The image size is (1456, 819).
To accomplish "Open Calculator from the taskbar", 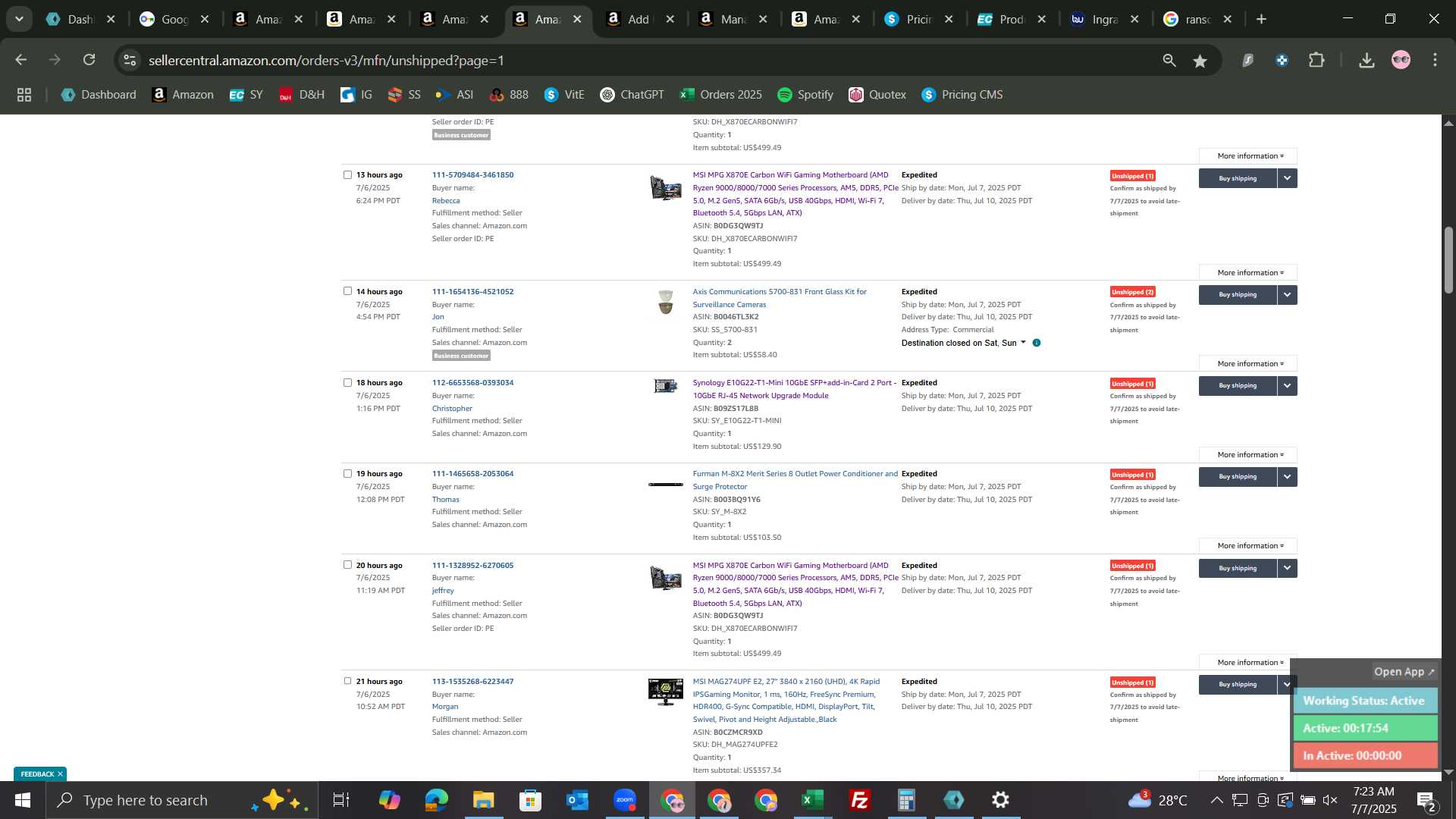I will point(906,800).
